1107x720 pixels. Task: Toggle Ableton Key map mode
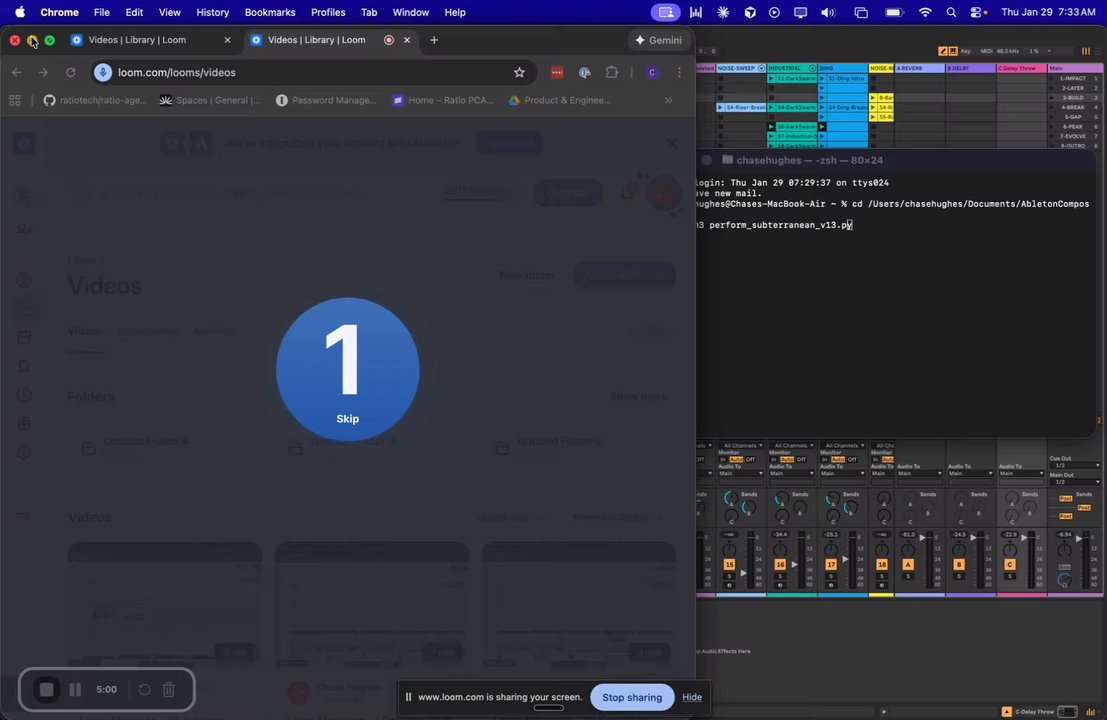(x=965, y=51)
